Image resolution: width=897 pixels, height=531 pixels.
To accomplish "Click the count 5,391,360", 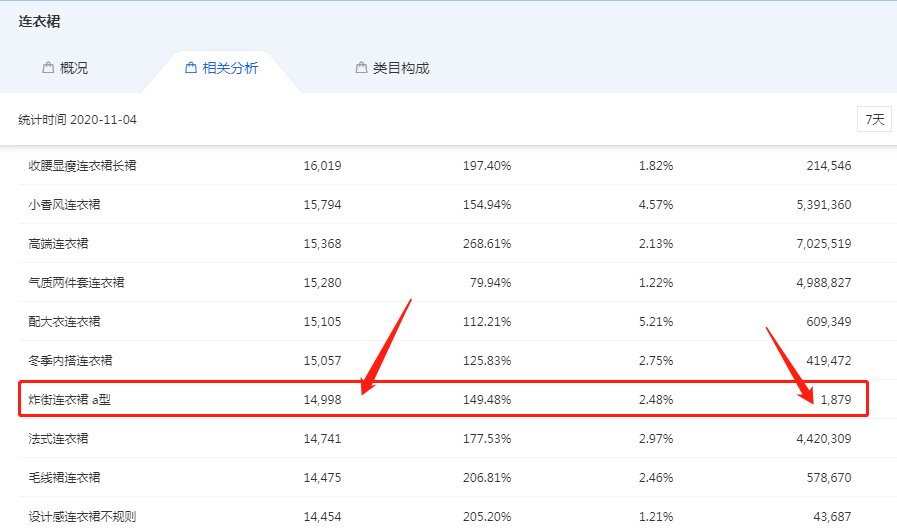I will tap(824, 205).
